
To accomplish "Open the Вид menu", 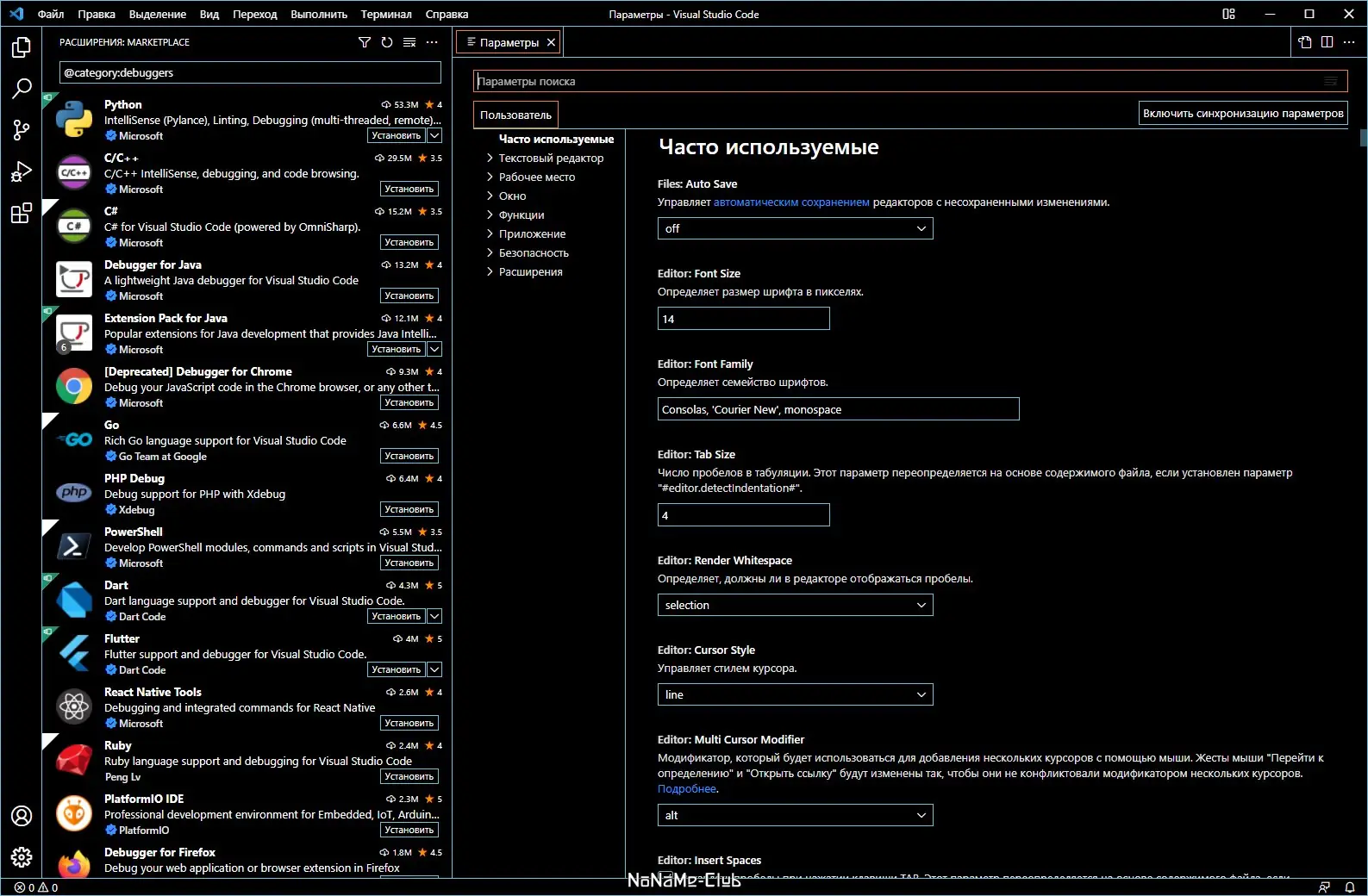I will [x=209, y=14].
